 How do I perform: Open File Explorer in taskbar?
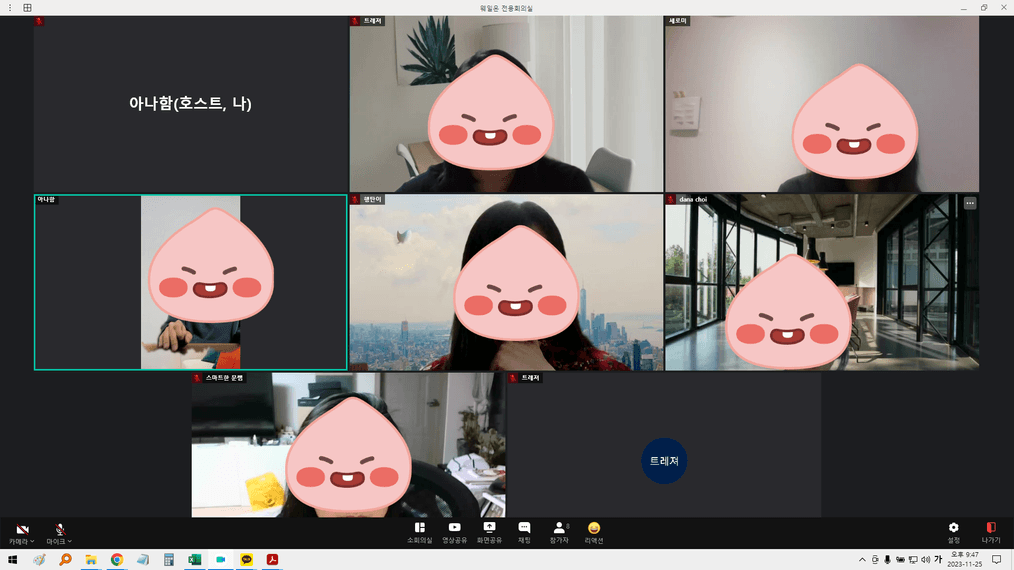click(91, 560)
